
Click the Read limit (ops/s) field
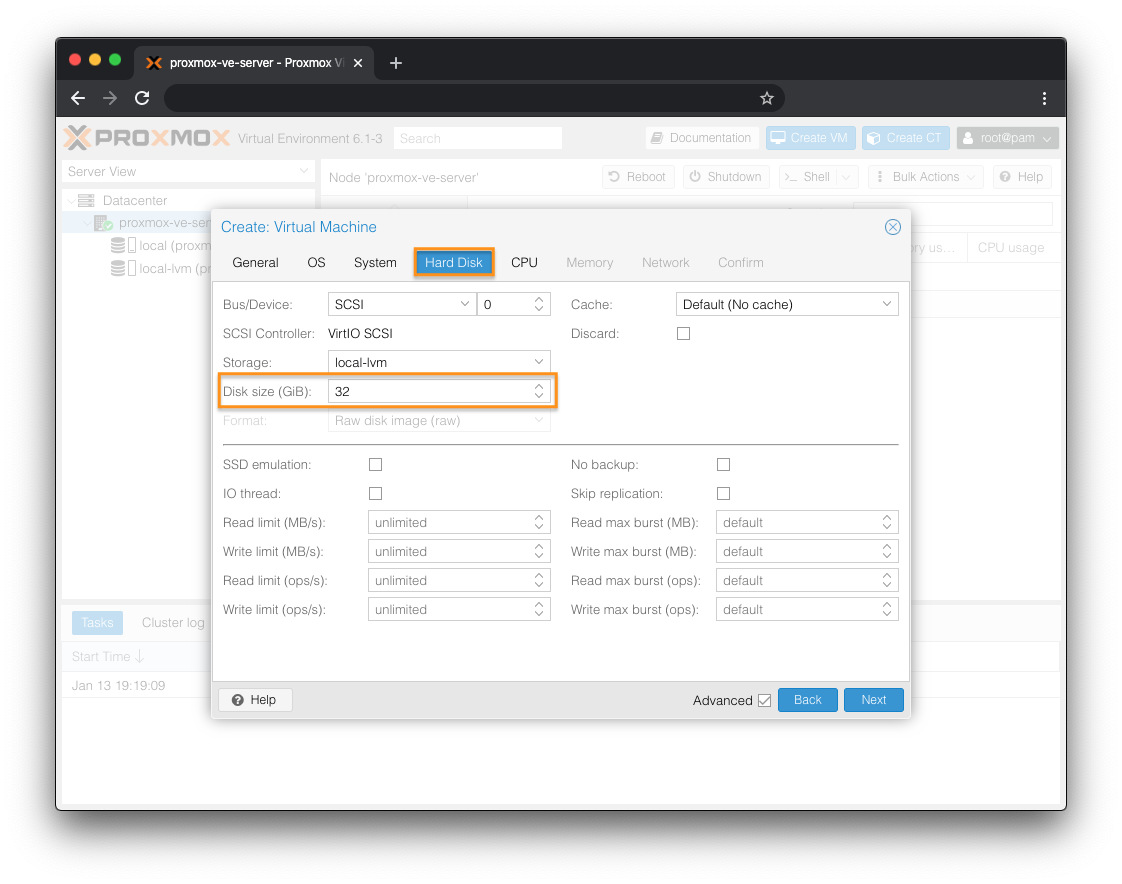pos(459,581)
